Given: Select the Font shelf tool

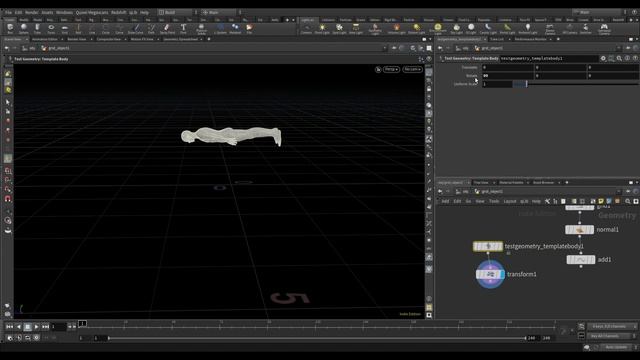Looking at the screenshot, I should [183, 29].
